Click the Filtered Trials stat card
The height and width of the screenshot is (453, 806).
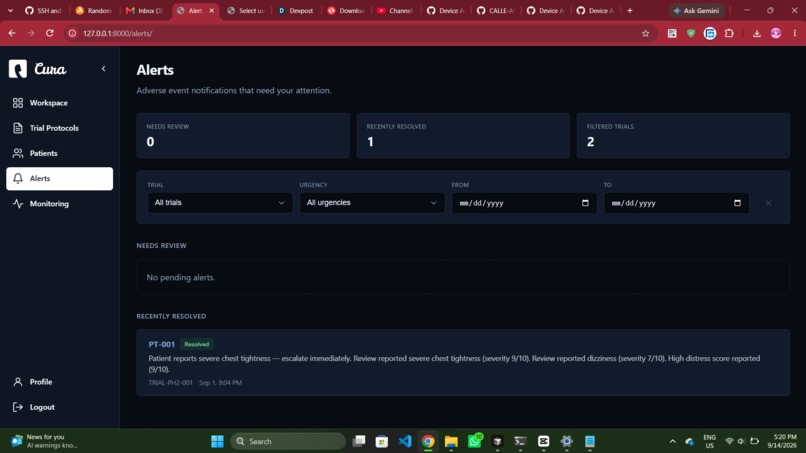click(x=683, y=135)
